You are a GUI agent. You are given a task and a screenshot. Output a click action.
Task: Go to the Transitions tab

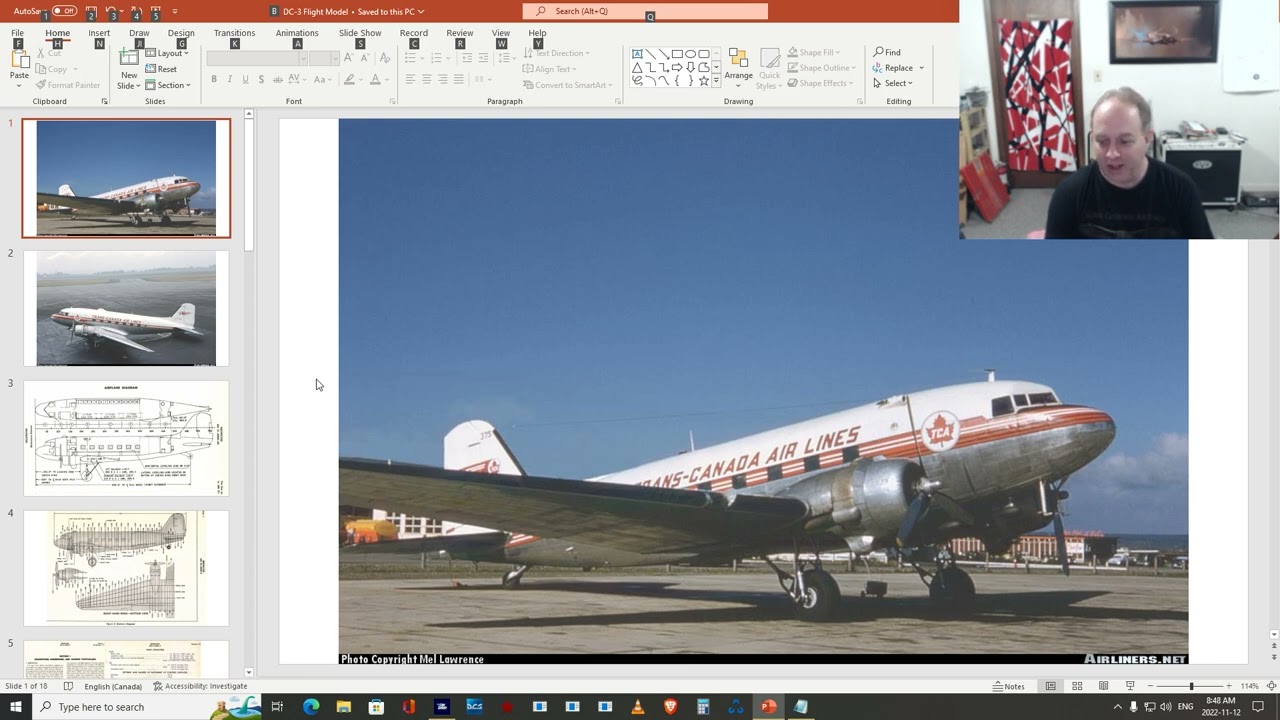[x=234, y=33]
